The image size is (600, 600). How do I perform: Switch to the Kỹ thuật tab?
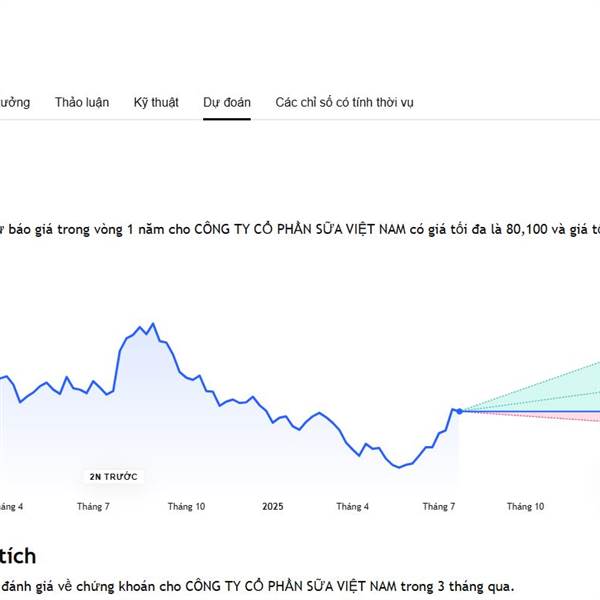coord(156,102)
